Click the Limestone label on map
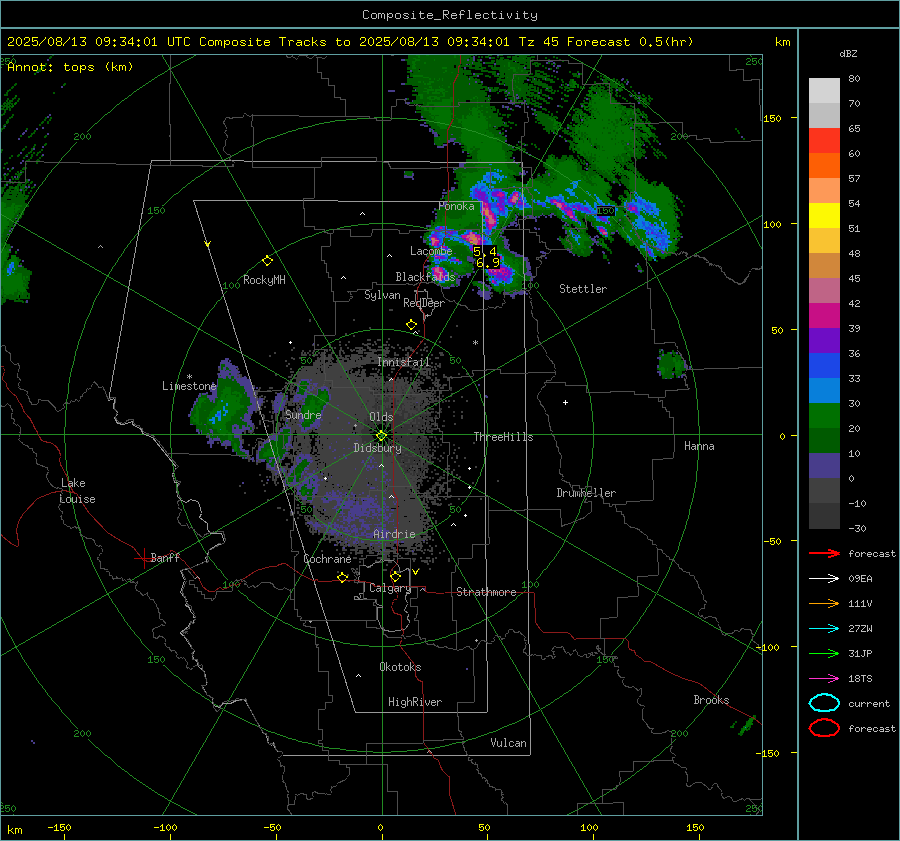Screen dimensions: 900x841 (x=189, y=386)
